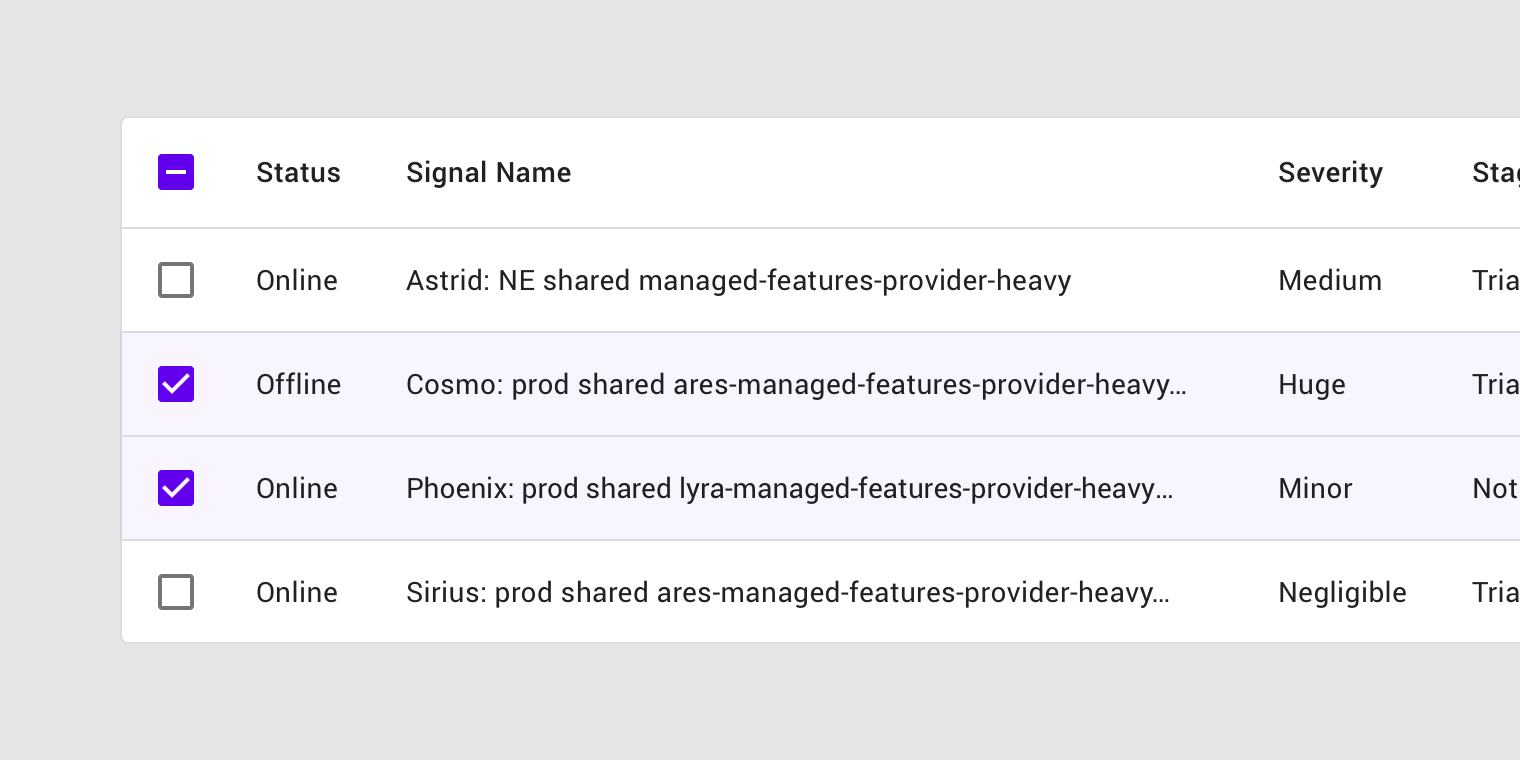Click the Medium severity cell

[x=1330, y=281]
